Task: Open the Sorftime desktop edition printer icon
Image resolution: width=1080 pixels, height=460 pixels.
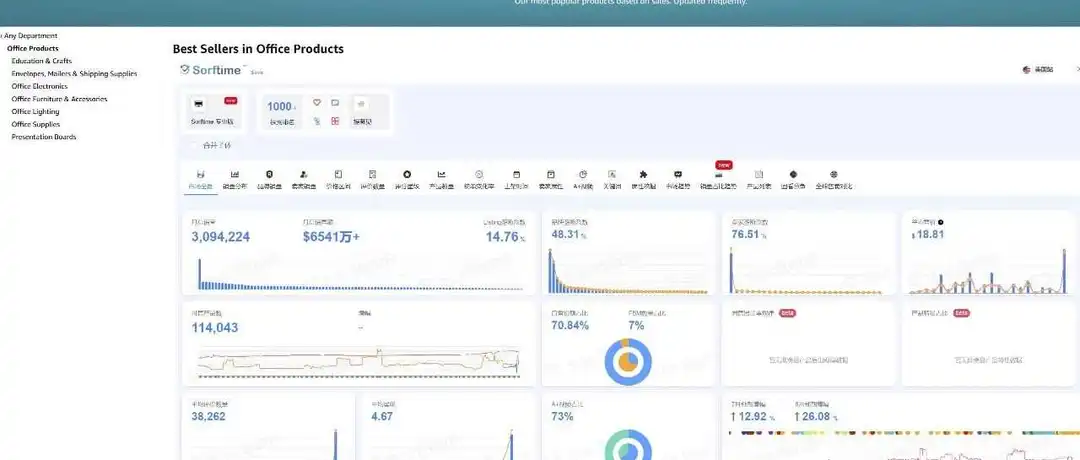Action: 199,104
